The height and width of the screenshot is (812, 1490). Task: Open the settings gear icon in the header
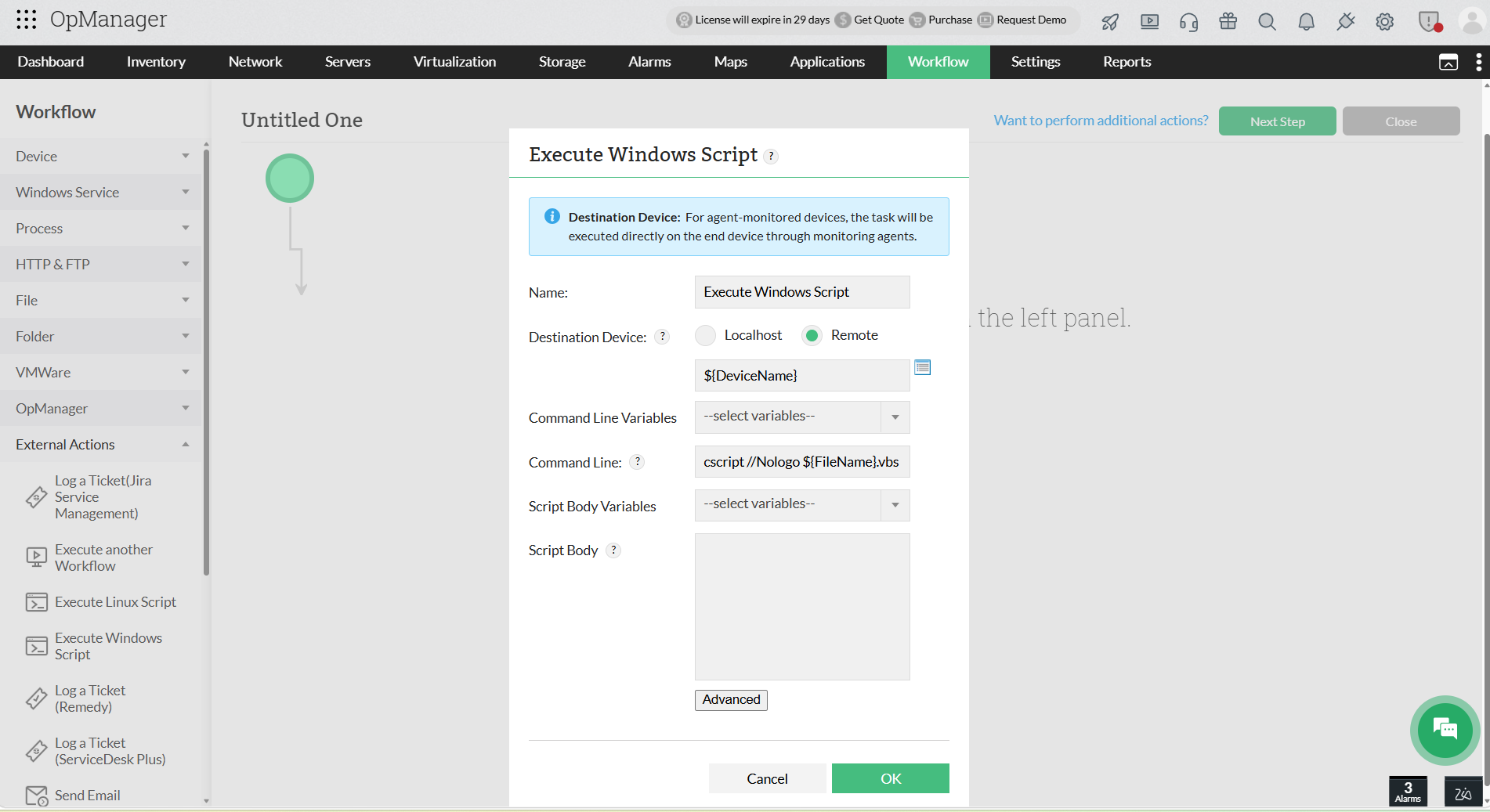(x=1384, y=22)
